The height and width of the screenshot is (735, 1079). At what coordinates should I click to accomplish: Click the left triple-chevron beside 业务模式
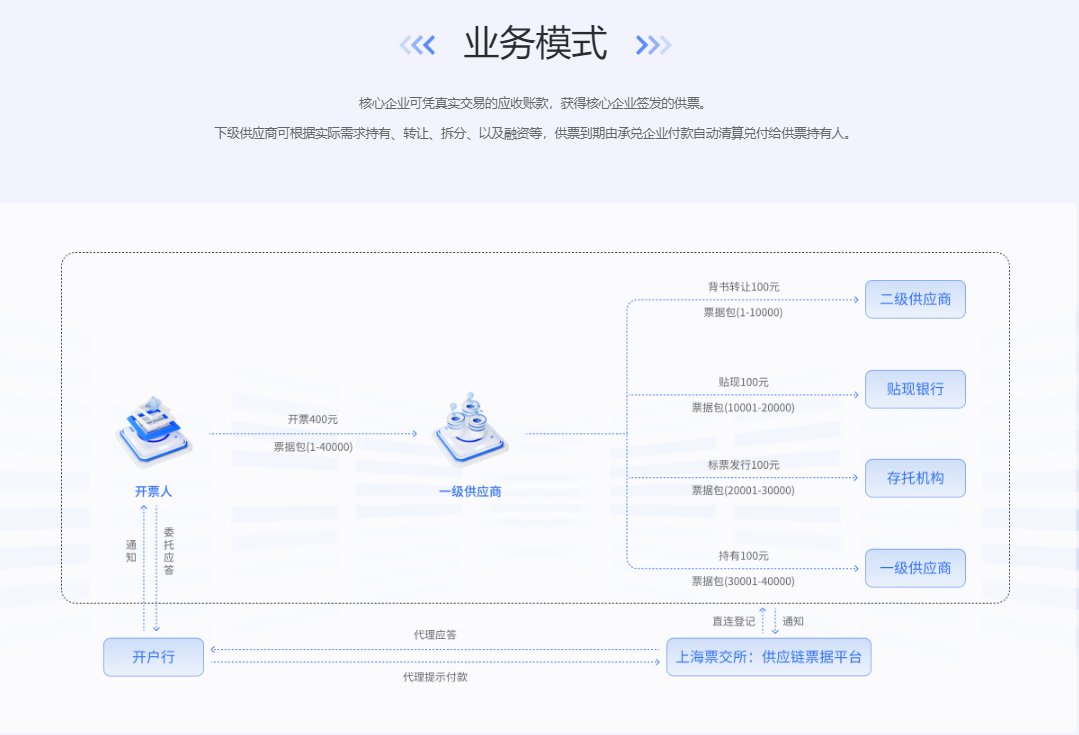pos(418,45)
